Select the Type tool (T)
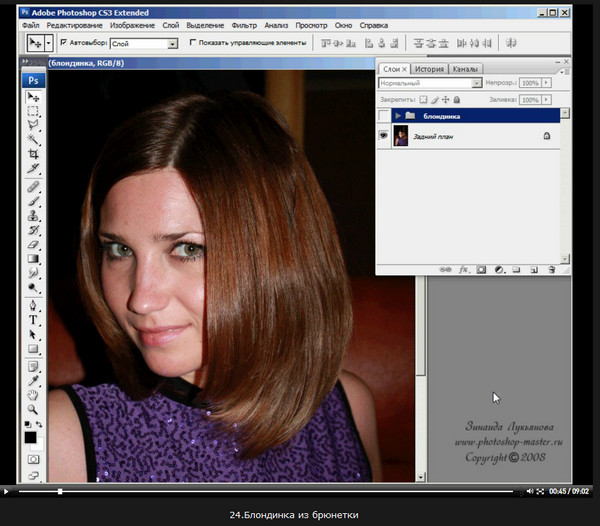600x526 pixels. [x=34, y=320]
